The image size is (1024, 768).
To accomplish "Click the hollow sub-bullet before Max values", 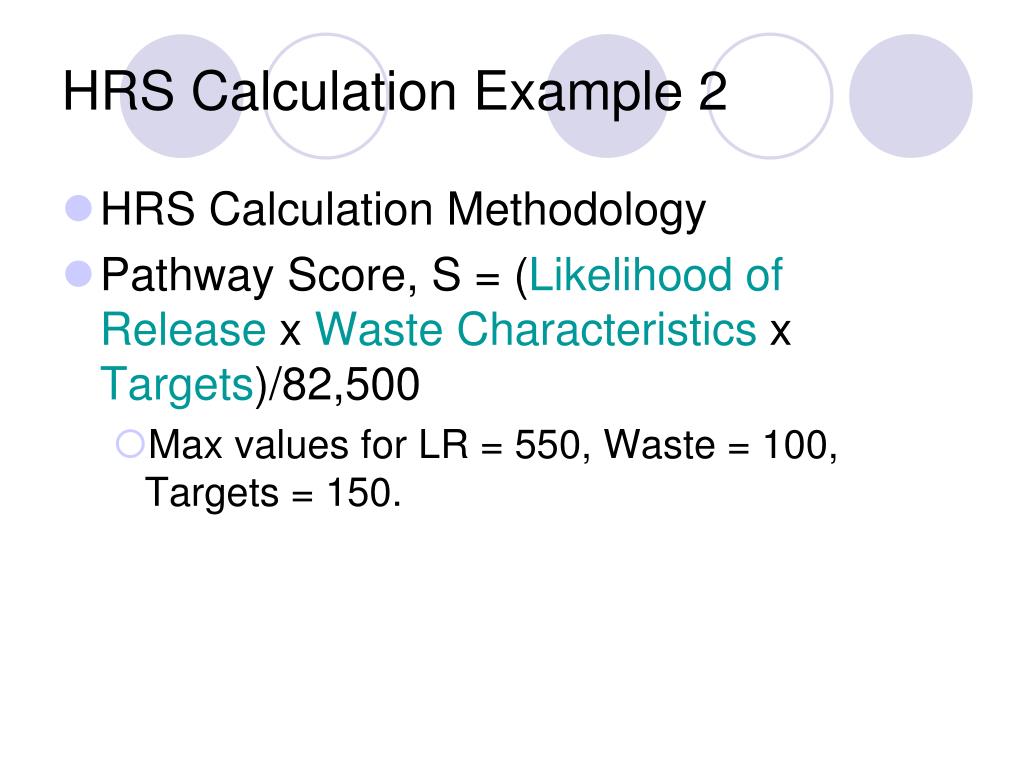I will 130,444.
